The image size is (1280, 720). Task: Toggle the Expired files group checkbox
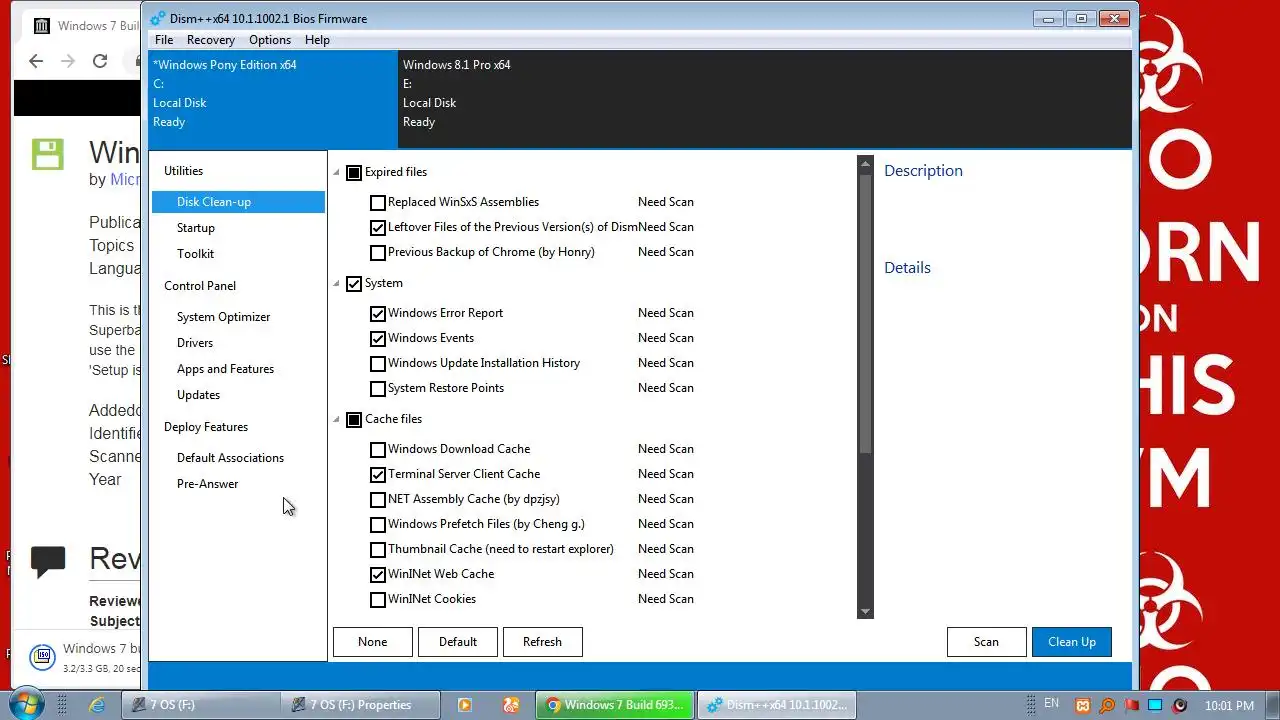(354, 172)
